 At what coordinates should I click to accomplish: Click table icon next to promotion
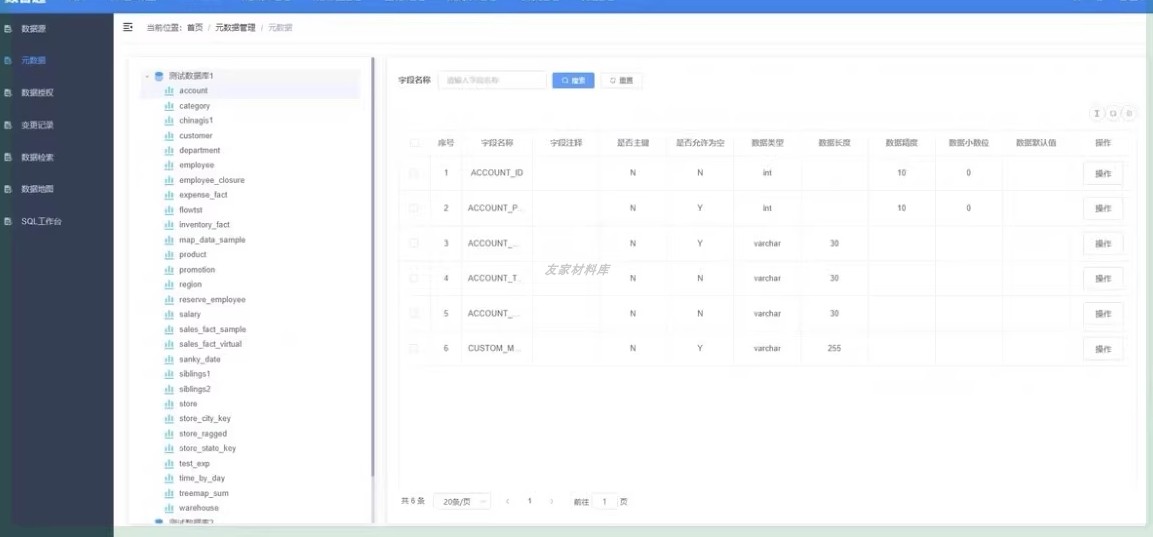tap(169, 270)
